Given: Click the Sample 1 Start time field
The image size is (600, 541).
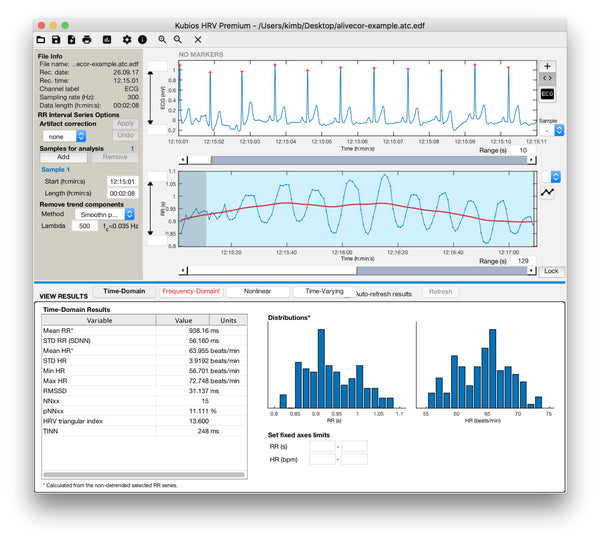Looking at the screenshot, I should pyautogui.click(x=122, y=181).
